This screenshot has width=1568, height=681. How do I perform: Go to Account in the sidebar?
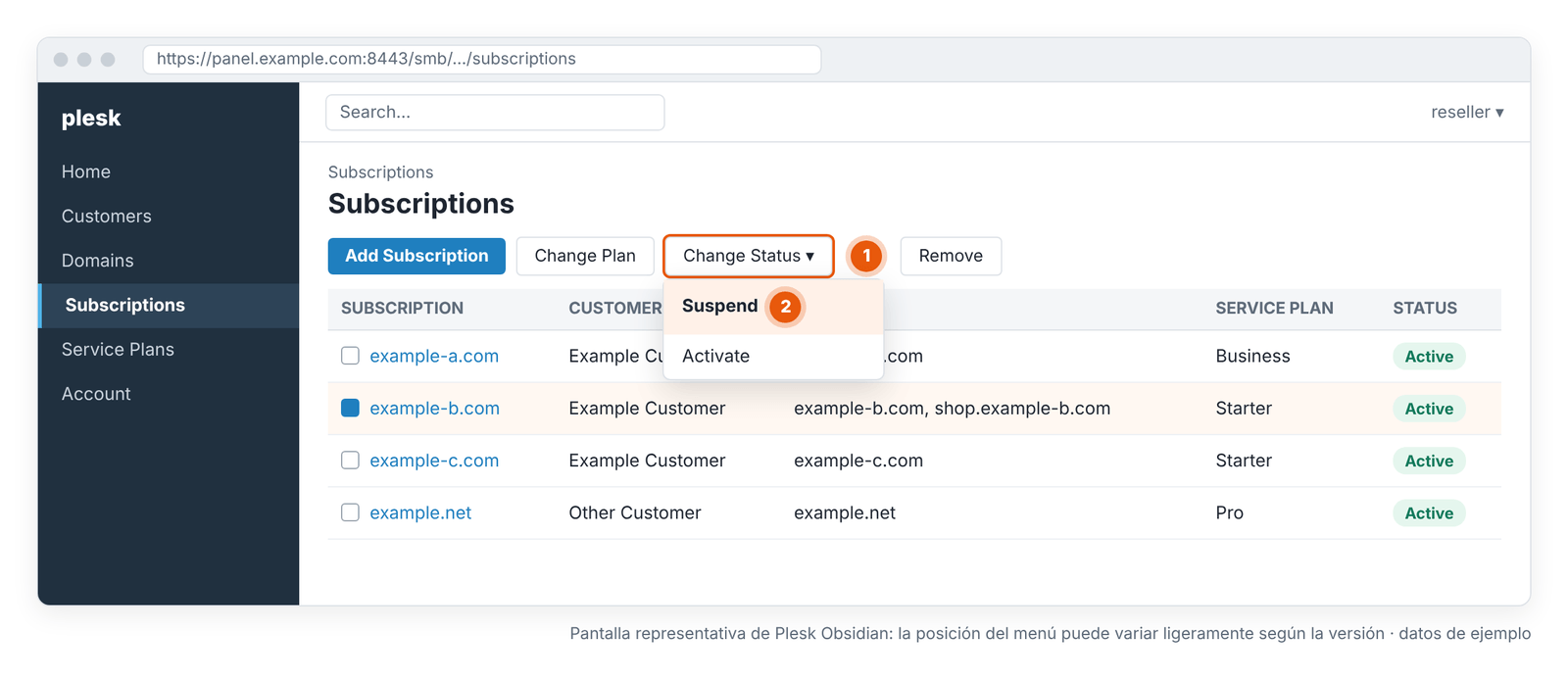(96, 394)
